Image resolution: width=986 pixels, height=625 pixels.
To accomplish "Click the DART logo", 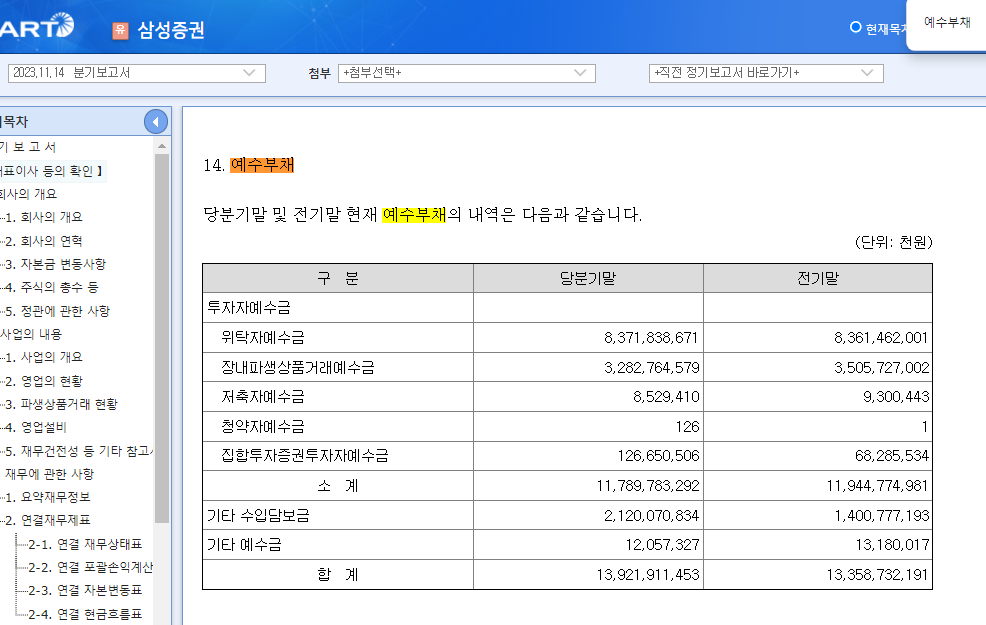I will click(x=35, y=27).
